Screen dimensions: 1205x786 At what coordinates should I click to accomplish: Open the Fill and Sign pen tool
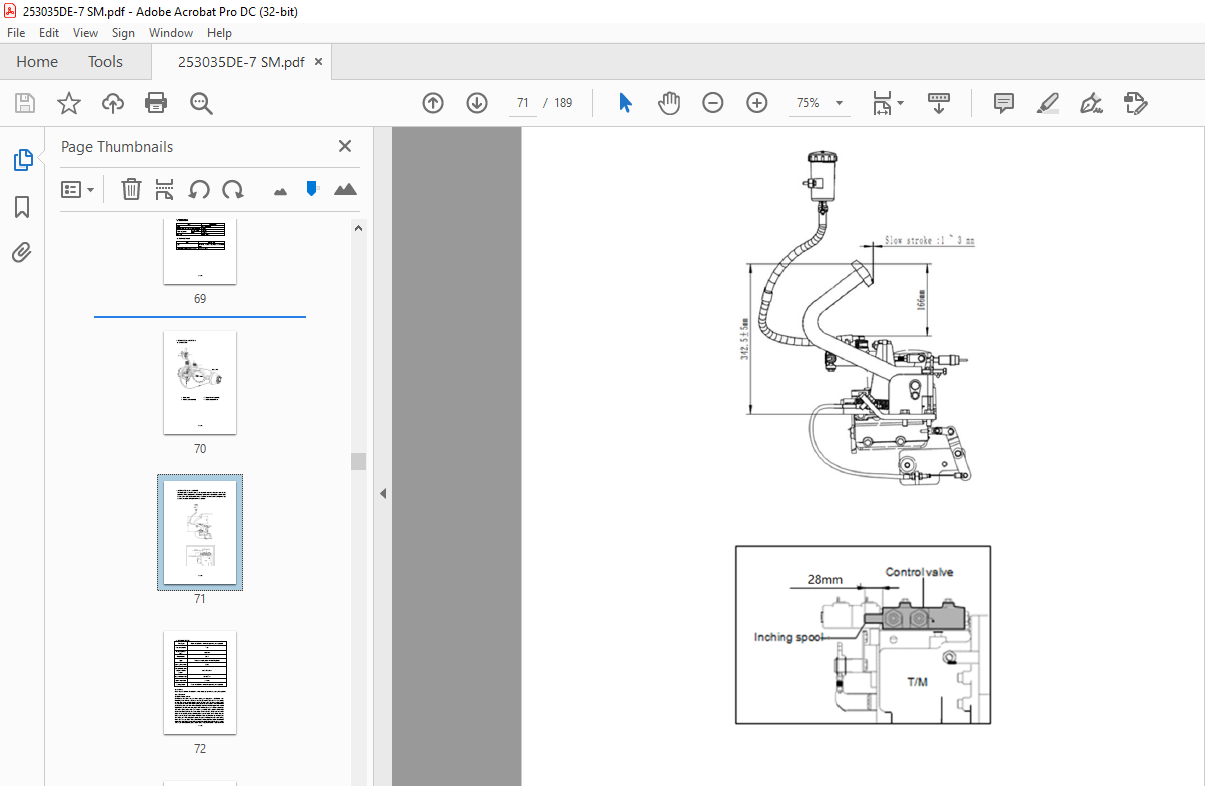pos(1091,103)
